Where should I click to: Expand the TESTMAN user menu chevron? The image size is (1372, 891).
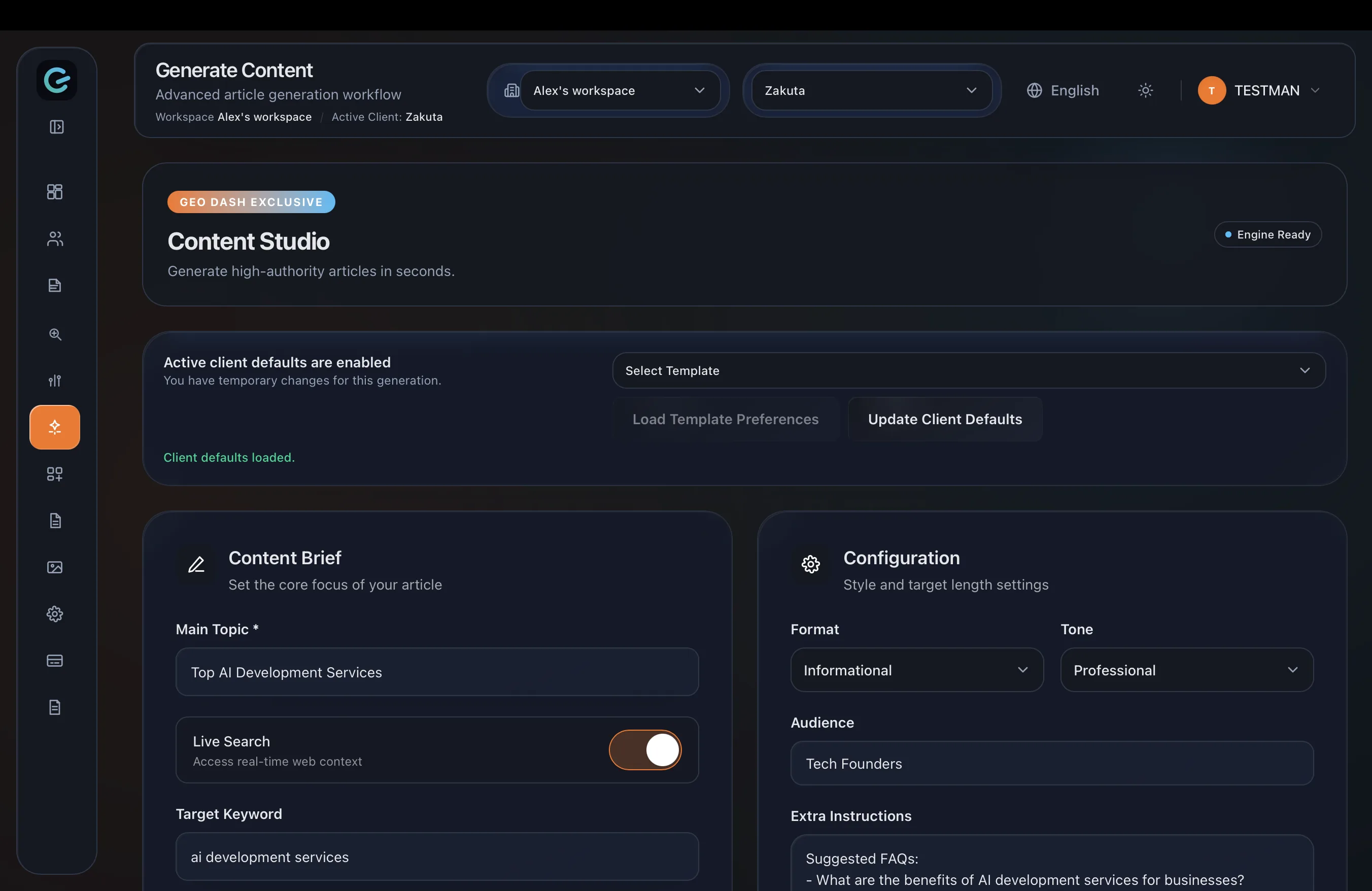point(1315,90)
